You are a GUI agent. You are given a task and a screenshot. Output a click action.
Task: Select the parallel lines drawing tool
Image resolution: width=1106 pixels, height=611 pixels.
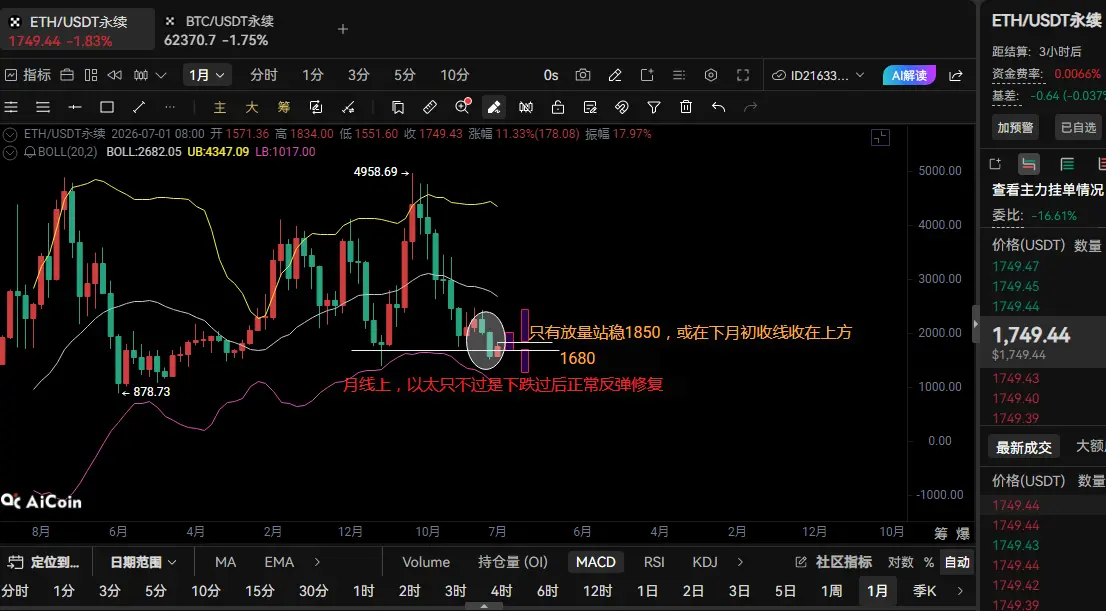tap(43, 107)
